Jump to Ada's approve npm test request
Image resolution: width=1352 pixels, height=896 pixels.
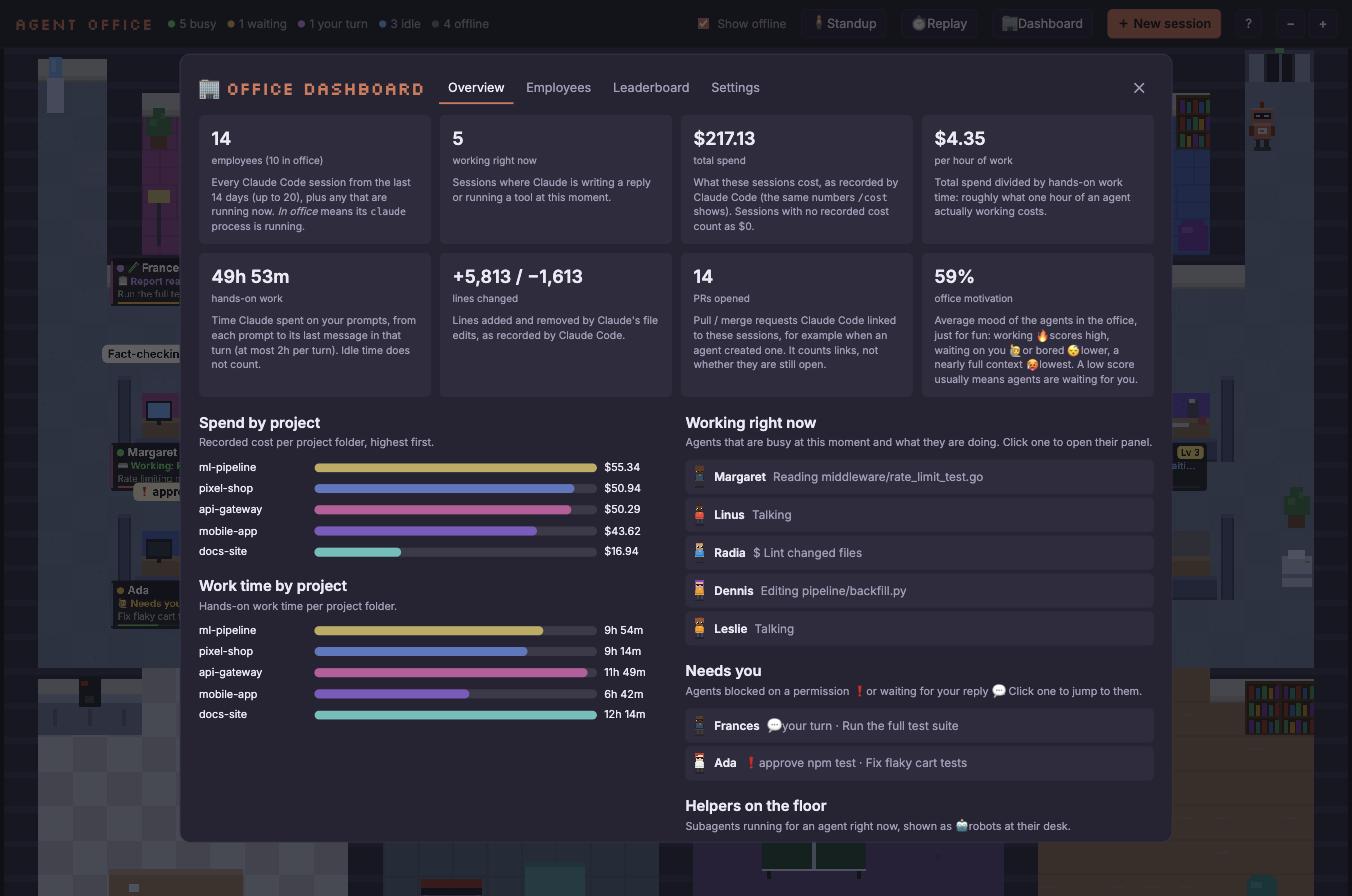pyautogui.click(x=919, y=763)
